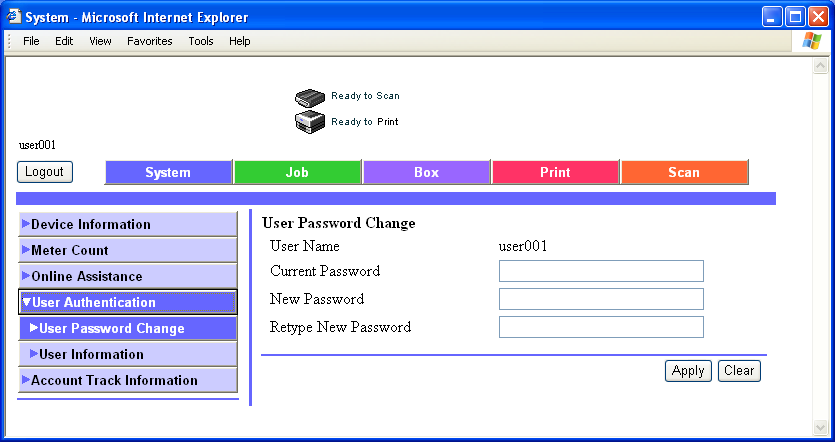Switch to the Print tab
Viewport: 835px width, 442px height.
click(x=555, y=172)
